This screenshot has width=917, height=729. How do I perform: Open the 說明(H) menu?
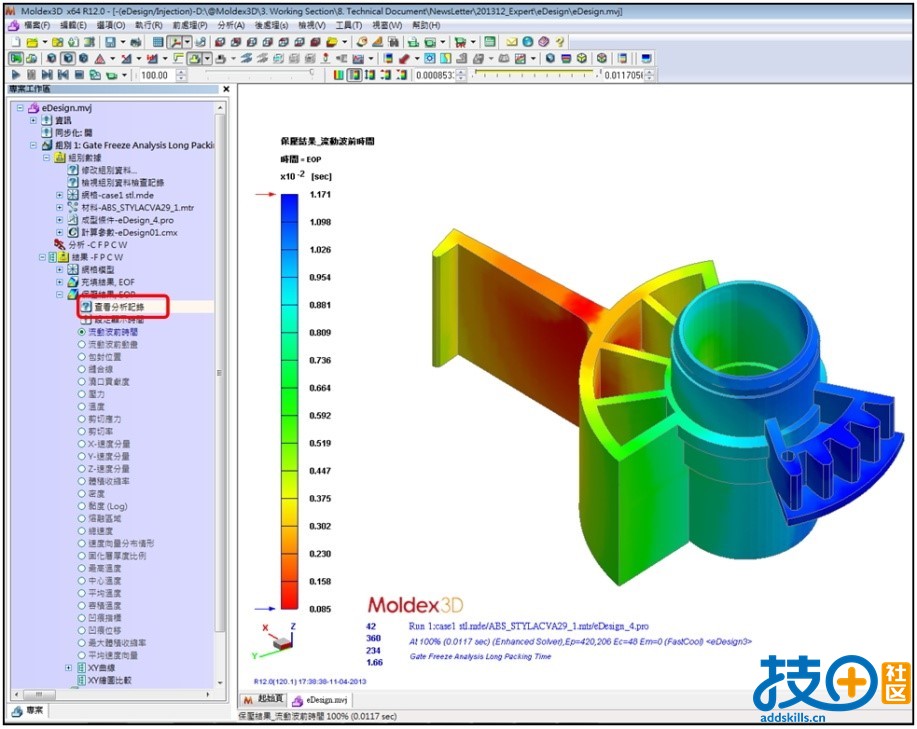point(426,26)
